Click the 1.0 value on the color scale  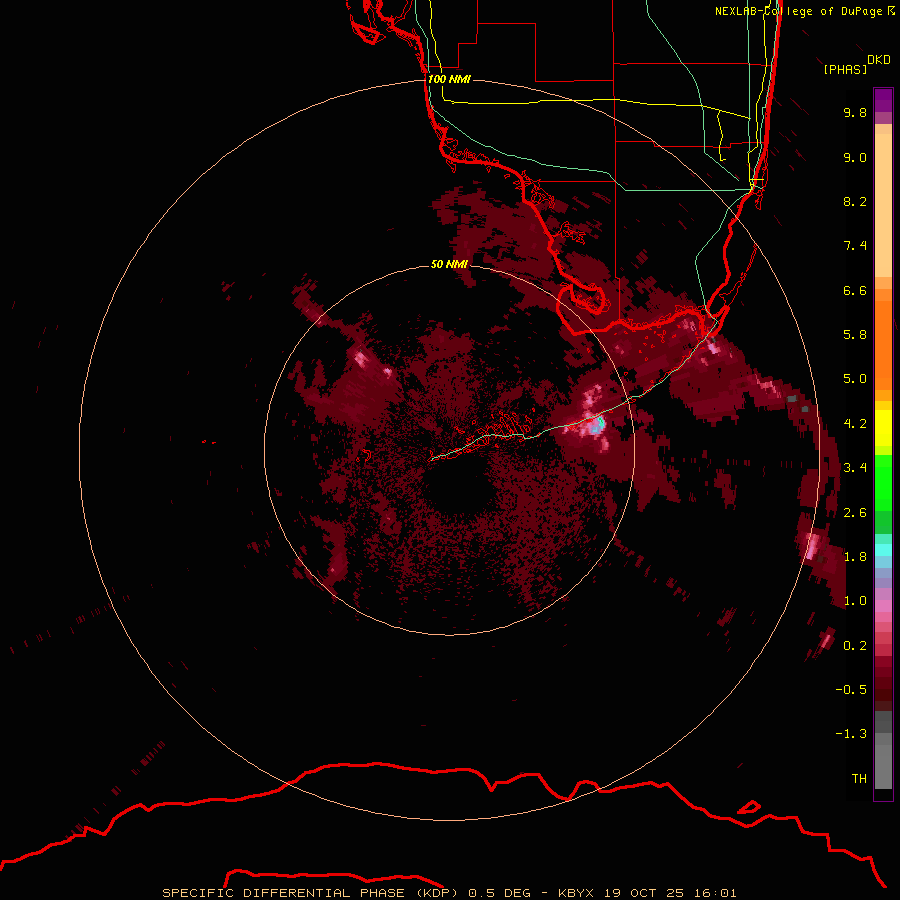coord(855,601)
